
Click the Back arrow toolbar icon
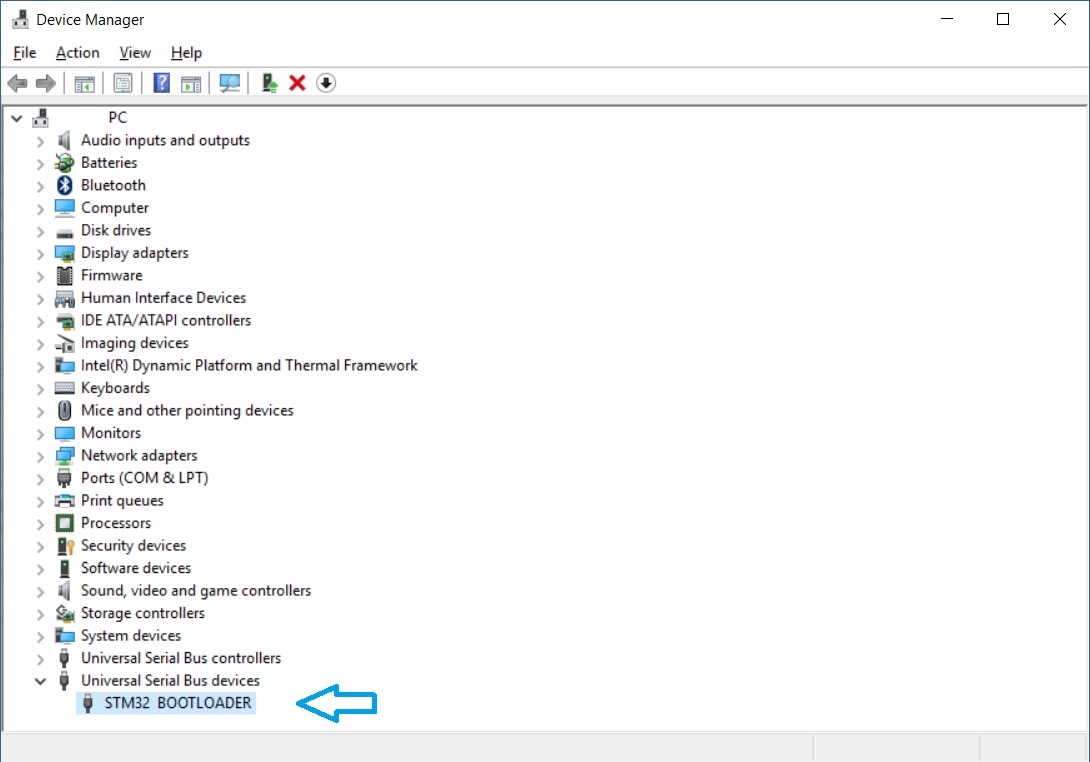coord(17,83)
